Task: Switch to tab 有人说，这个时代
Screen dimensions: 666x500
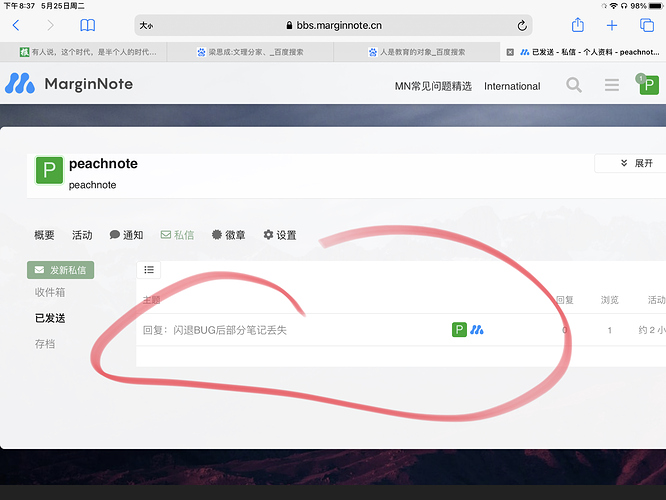Action: click(84, 52)
